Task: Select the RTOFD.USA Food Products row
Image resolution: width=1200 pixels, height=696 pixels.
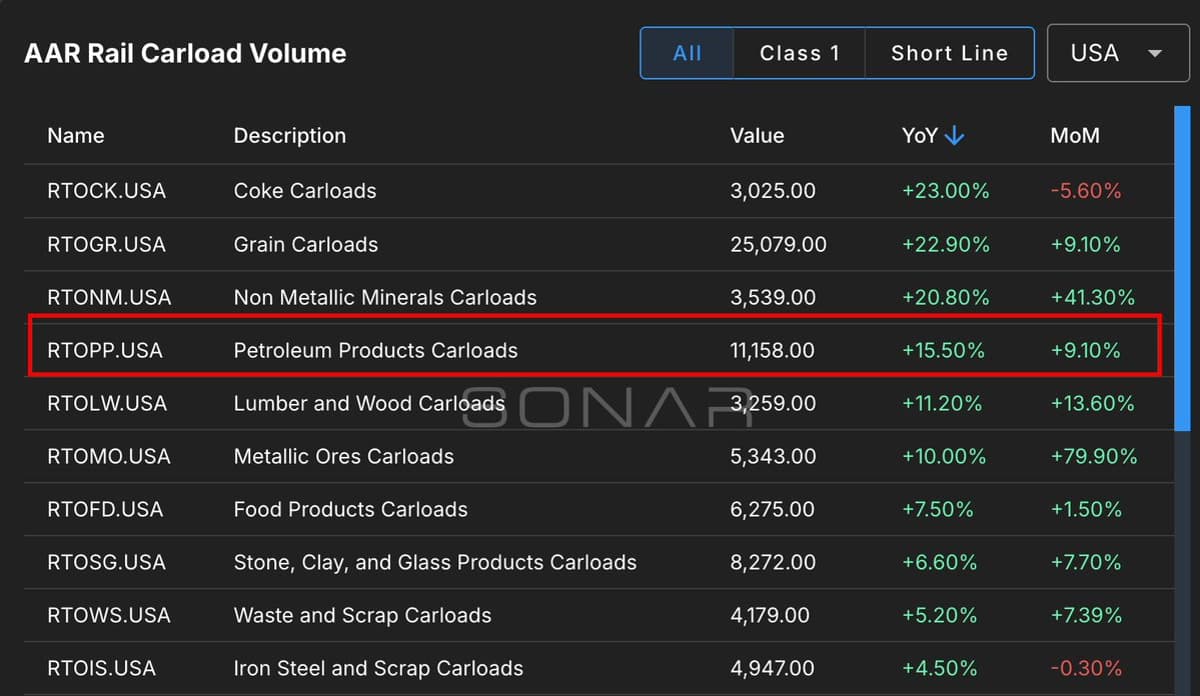Action: point(351,509)
